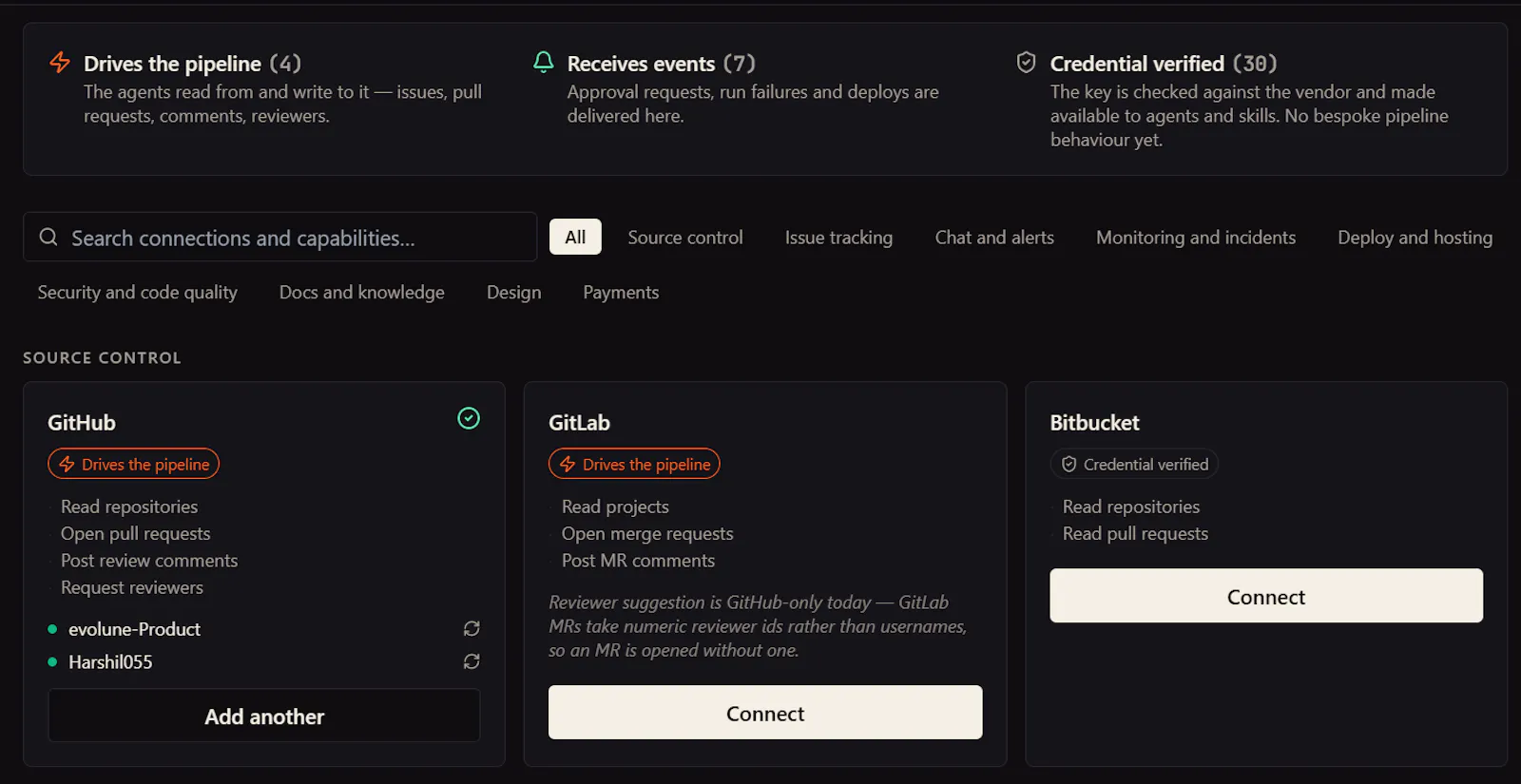This screenshot has width=1521, height=784.
Task: Open Monitoring and incidents filter
Action: pyautogui.click(x=1196, y=237)
